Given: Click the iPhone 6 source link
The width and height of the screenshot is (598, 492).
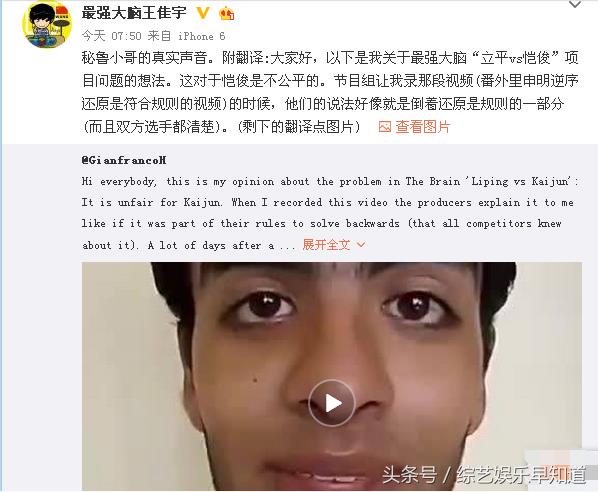Looking at the screenshot, I should pyautogui.click(x=202, y=36).
